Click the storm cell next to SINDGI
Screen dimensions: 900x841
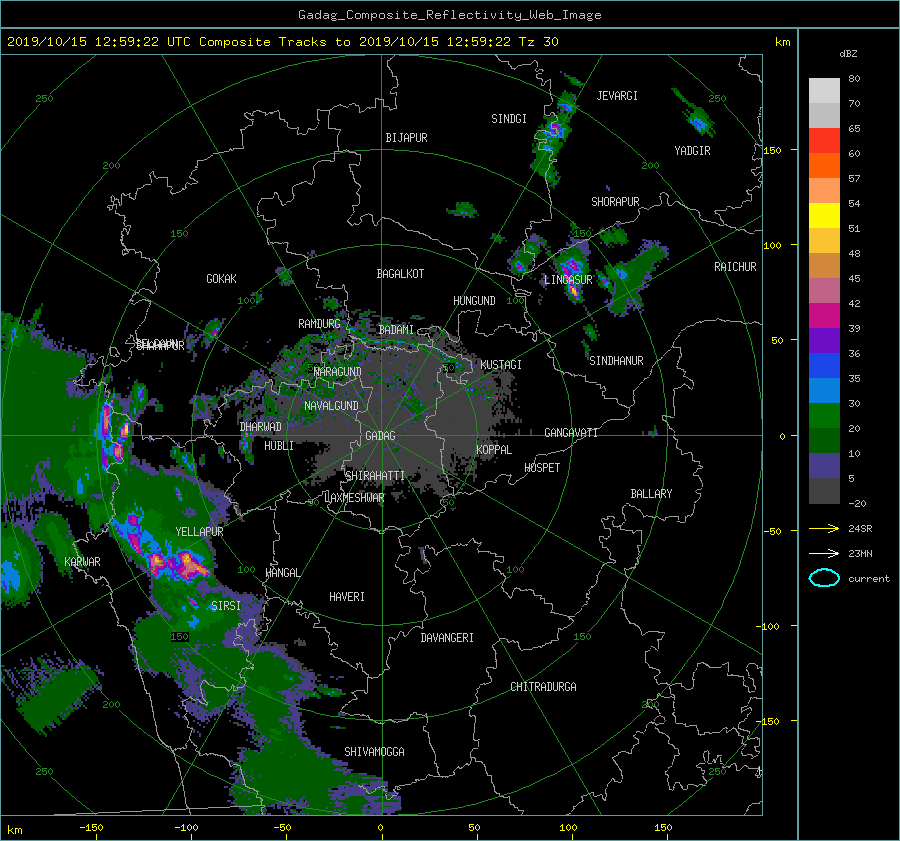point(554,130)
